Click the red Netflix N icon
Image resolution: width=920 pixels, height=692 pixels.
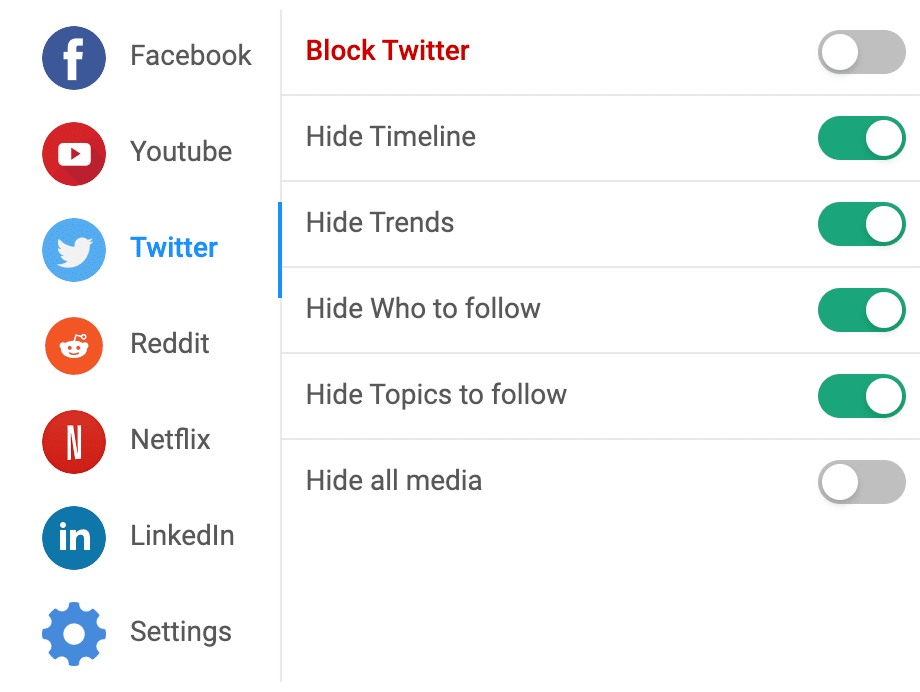pyautogui.click(x=74, y=441)
